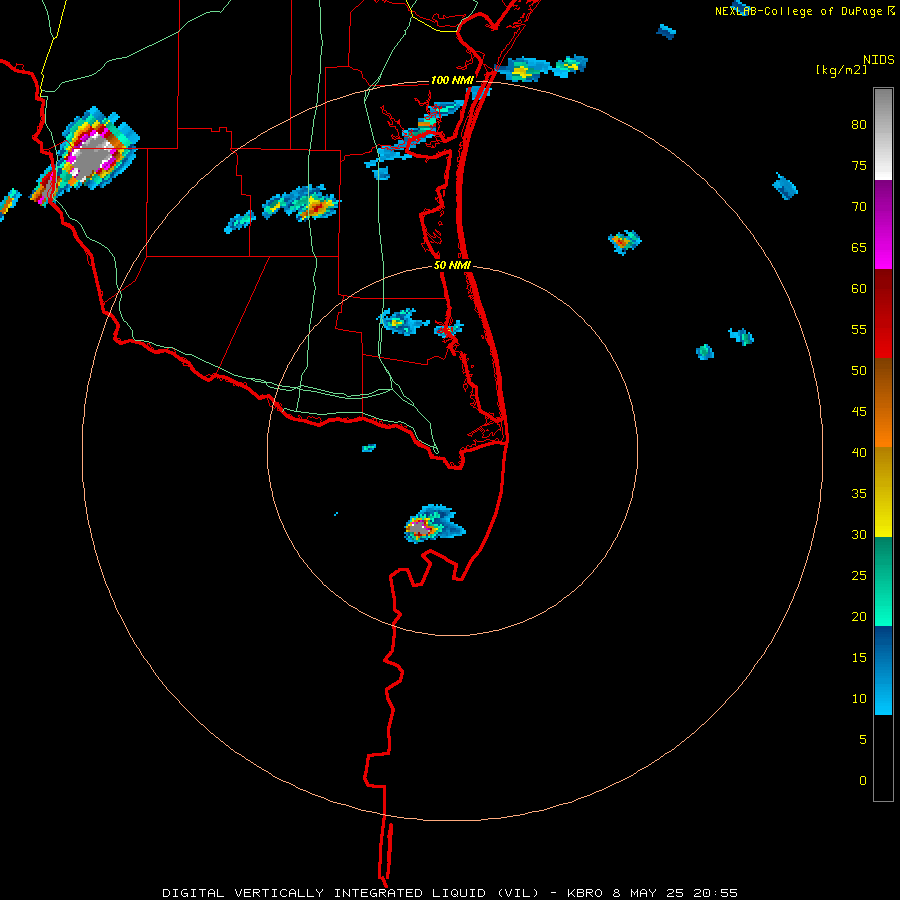The height and width of the screenshot is (900, 900).
Task: Click the NIDS label above the color scale
Action: [x=878, y=60]
